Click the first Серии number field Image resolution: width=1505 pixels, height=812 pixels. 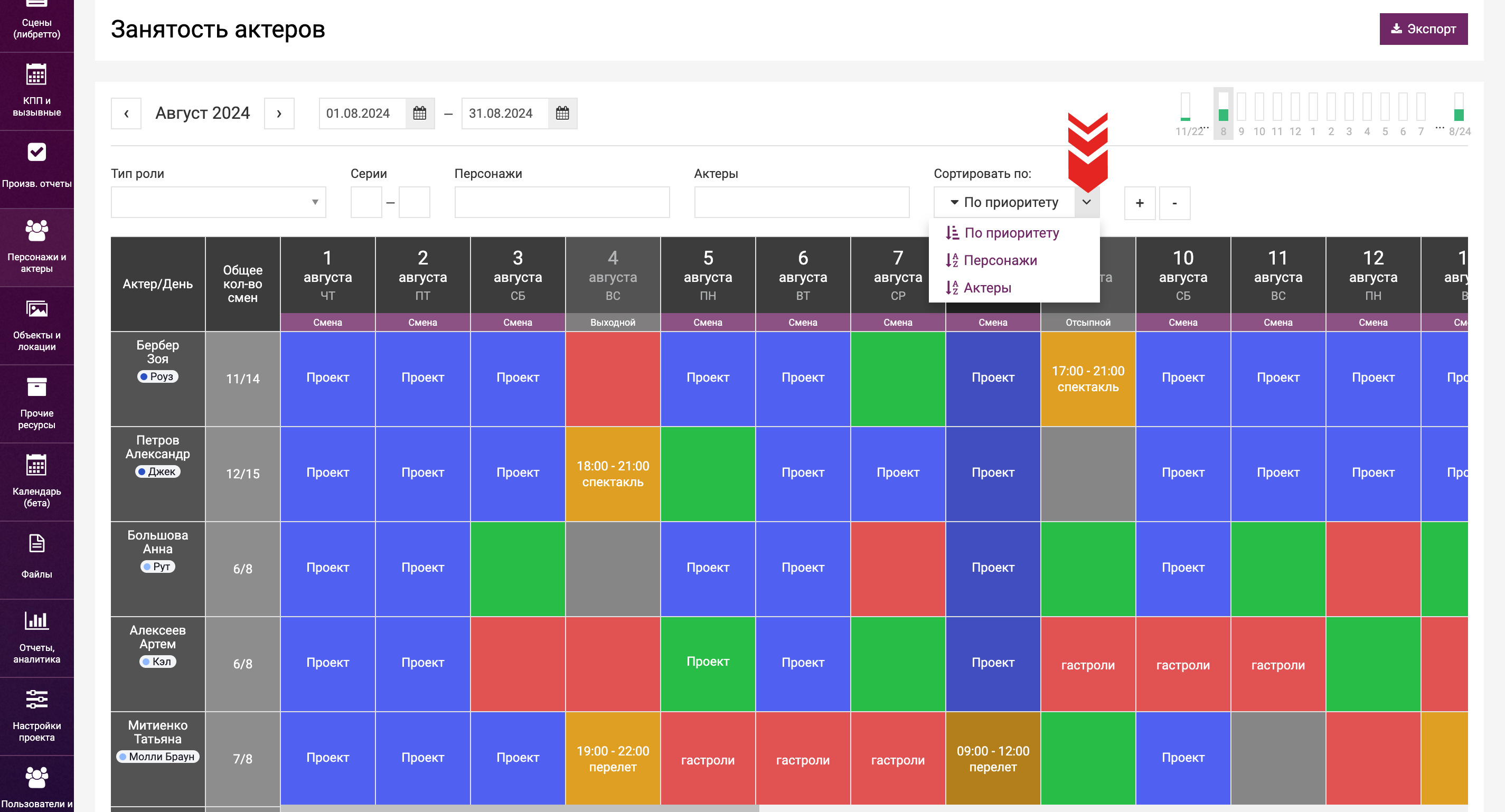(366, 202)
